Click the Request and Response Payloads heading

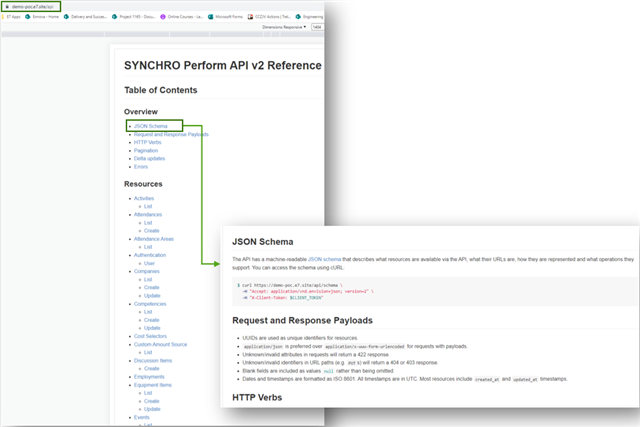tap(302, 320)
